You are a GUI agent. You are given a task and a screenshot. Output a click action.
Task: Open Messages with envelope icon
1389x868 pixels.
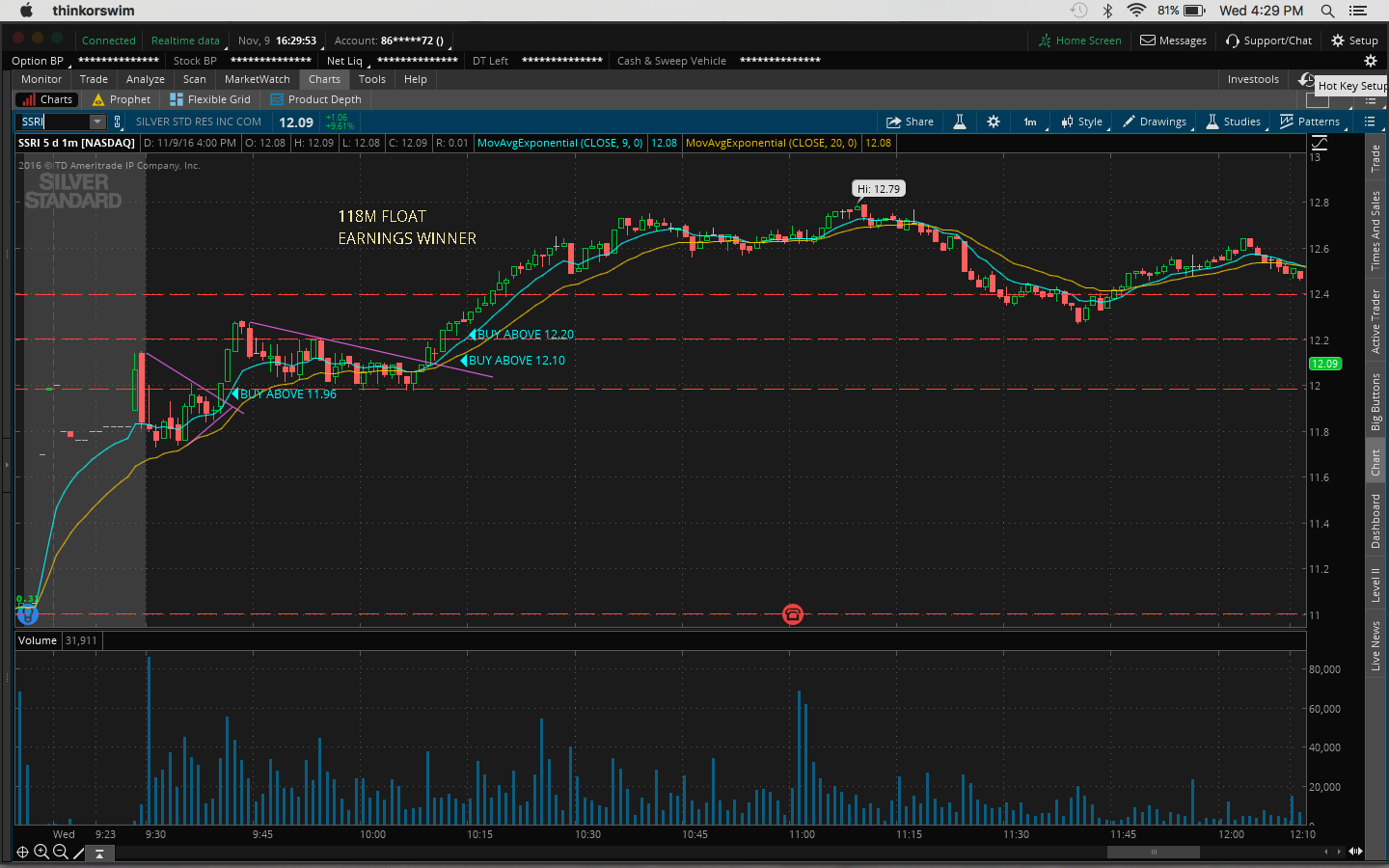pos(1174,41)
